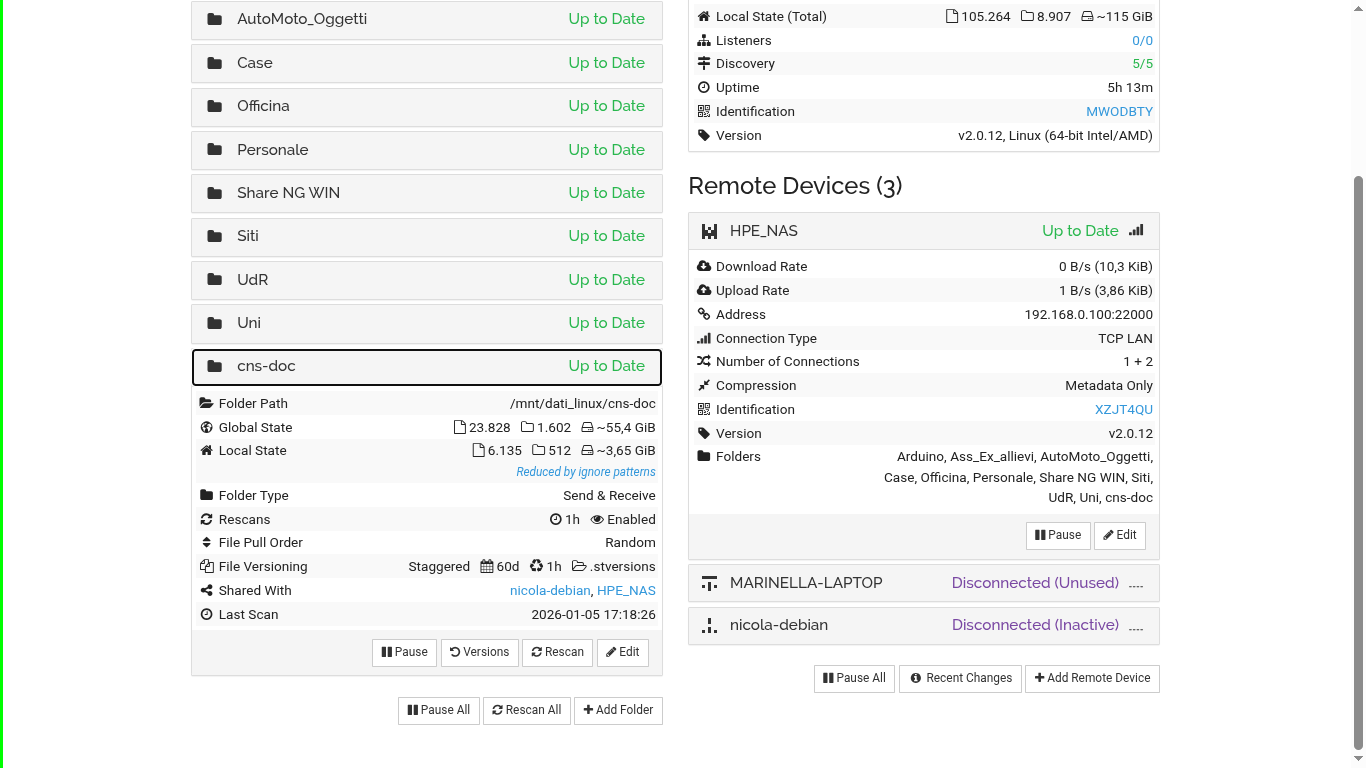Expand the Share NG WIN folder
Viewport: 1366px width, 768px height.
pyautogui.click(x=426, y=193)
